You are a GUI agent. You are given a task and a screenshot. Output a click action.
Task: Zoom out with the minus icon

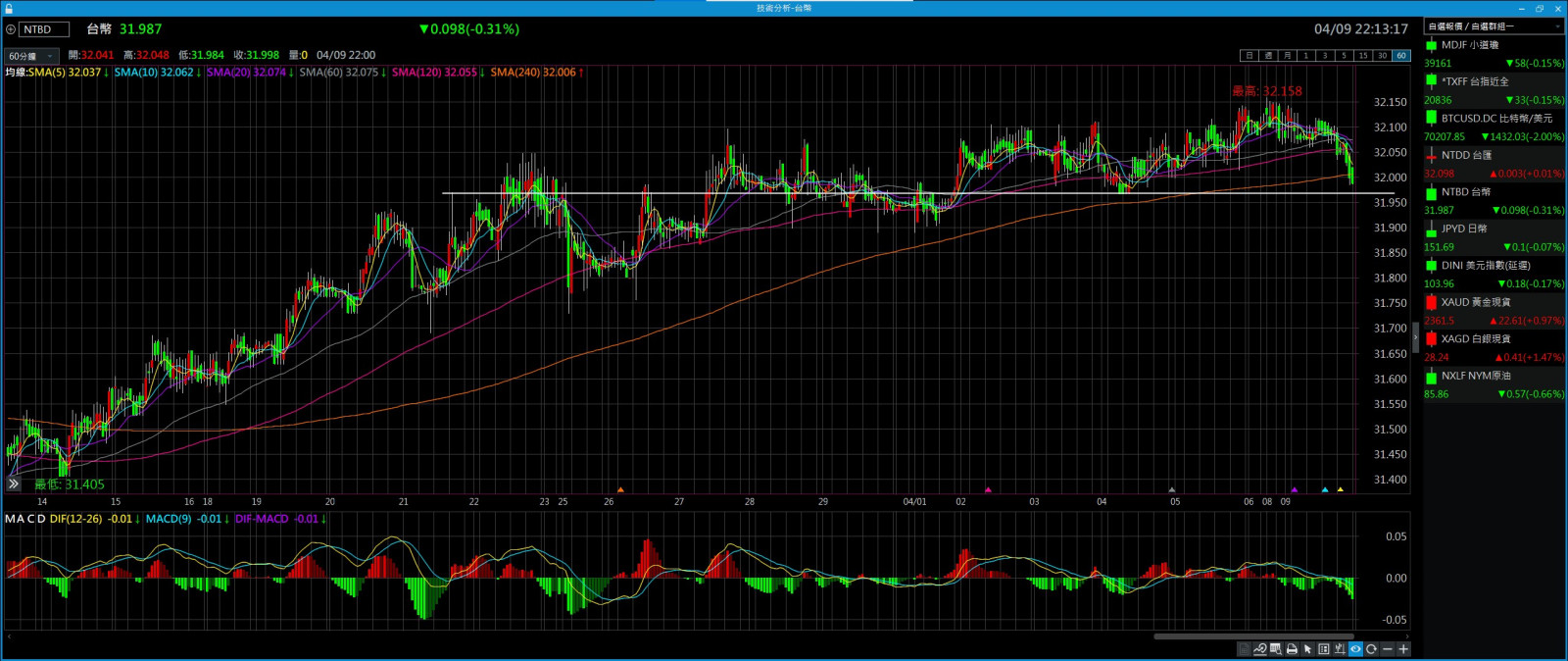(1388, 649)
